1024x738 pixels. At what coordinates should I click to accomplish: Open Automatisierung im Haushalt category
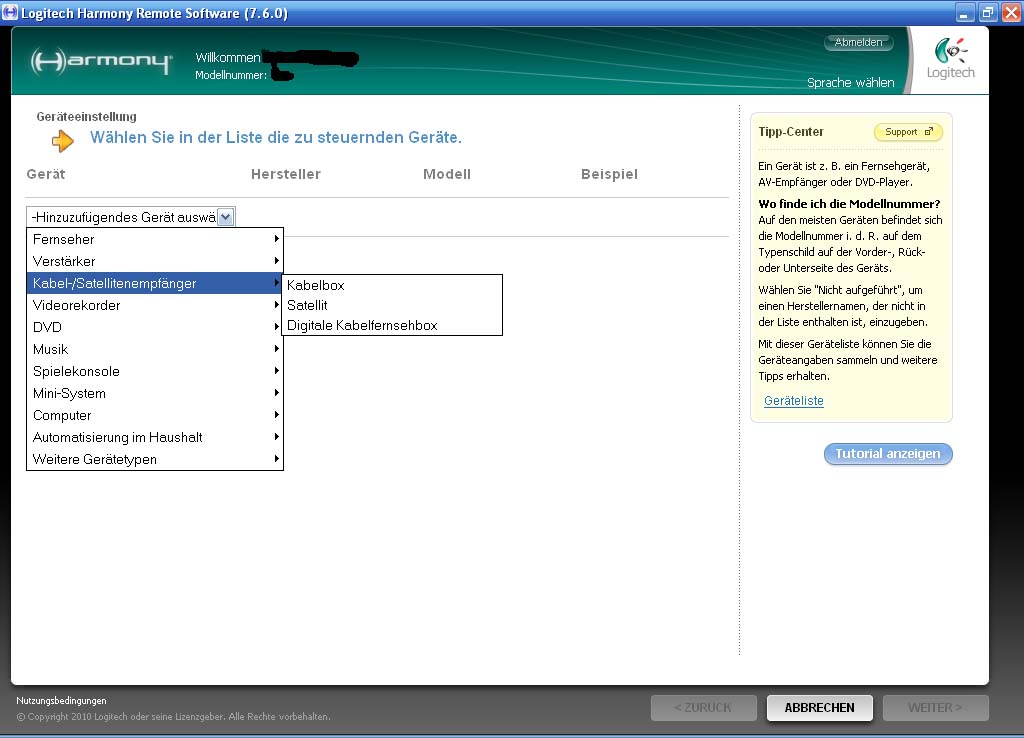coord(155,437)
